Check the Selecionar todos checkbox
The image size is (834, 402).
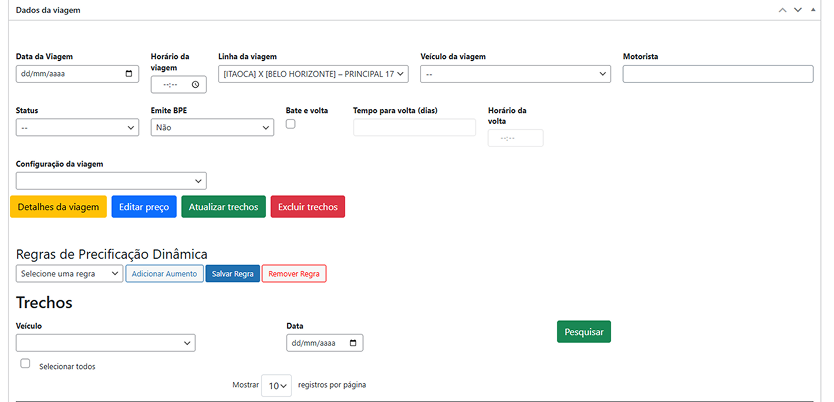click(x=25, y=364)
